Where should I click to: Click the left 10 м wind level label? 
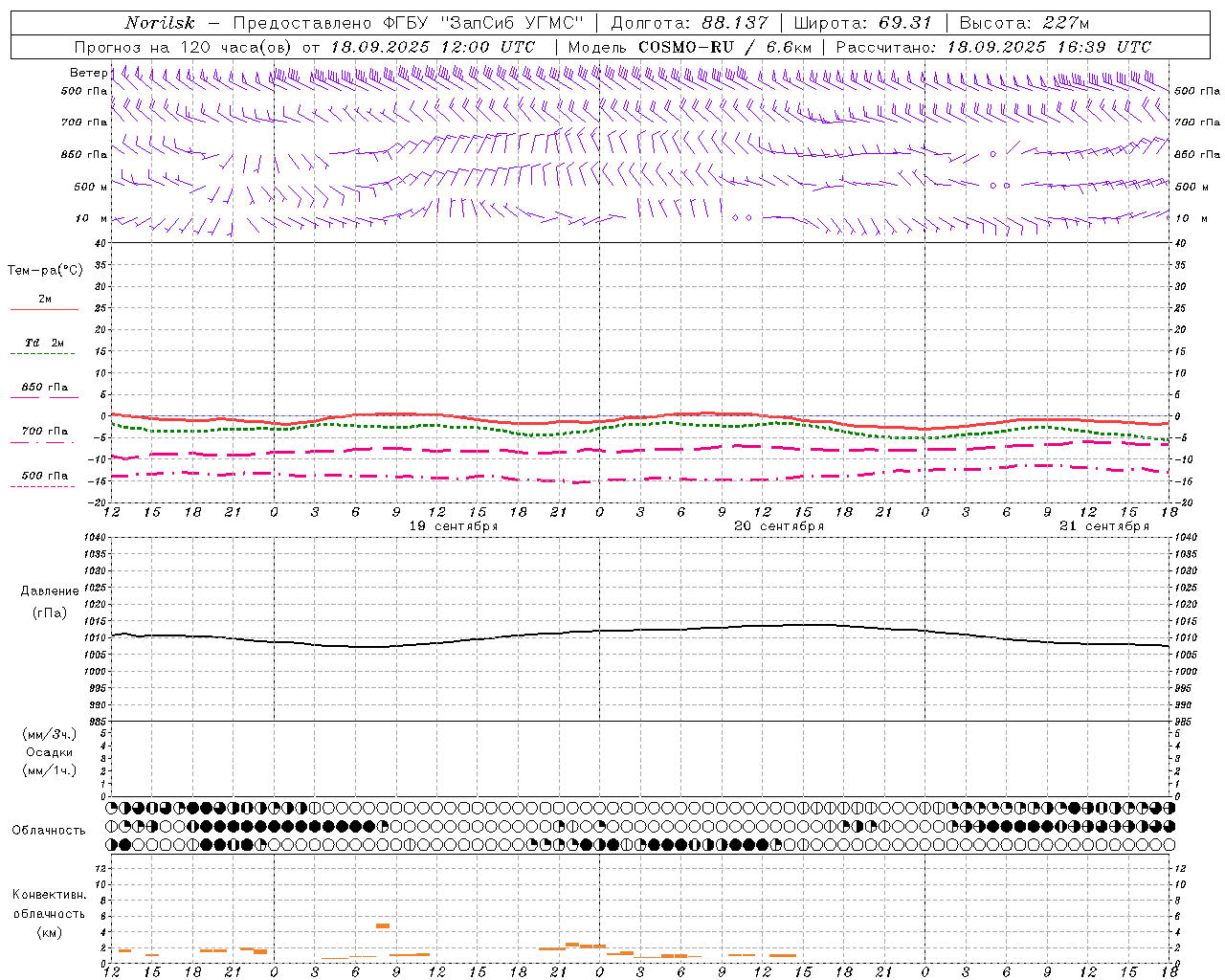(92, 218)
